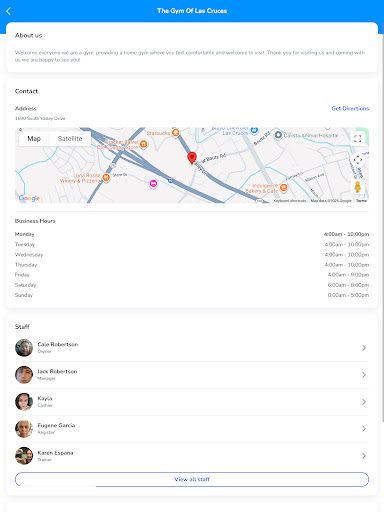
Task: Click the red location pin
Action: 192,158
